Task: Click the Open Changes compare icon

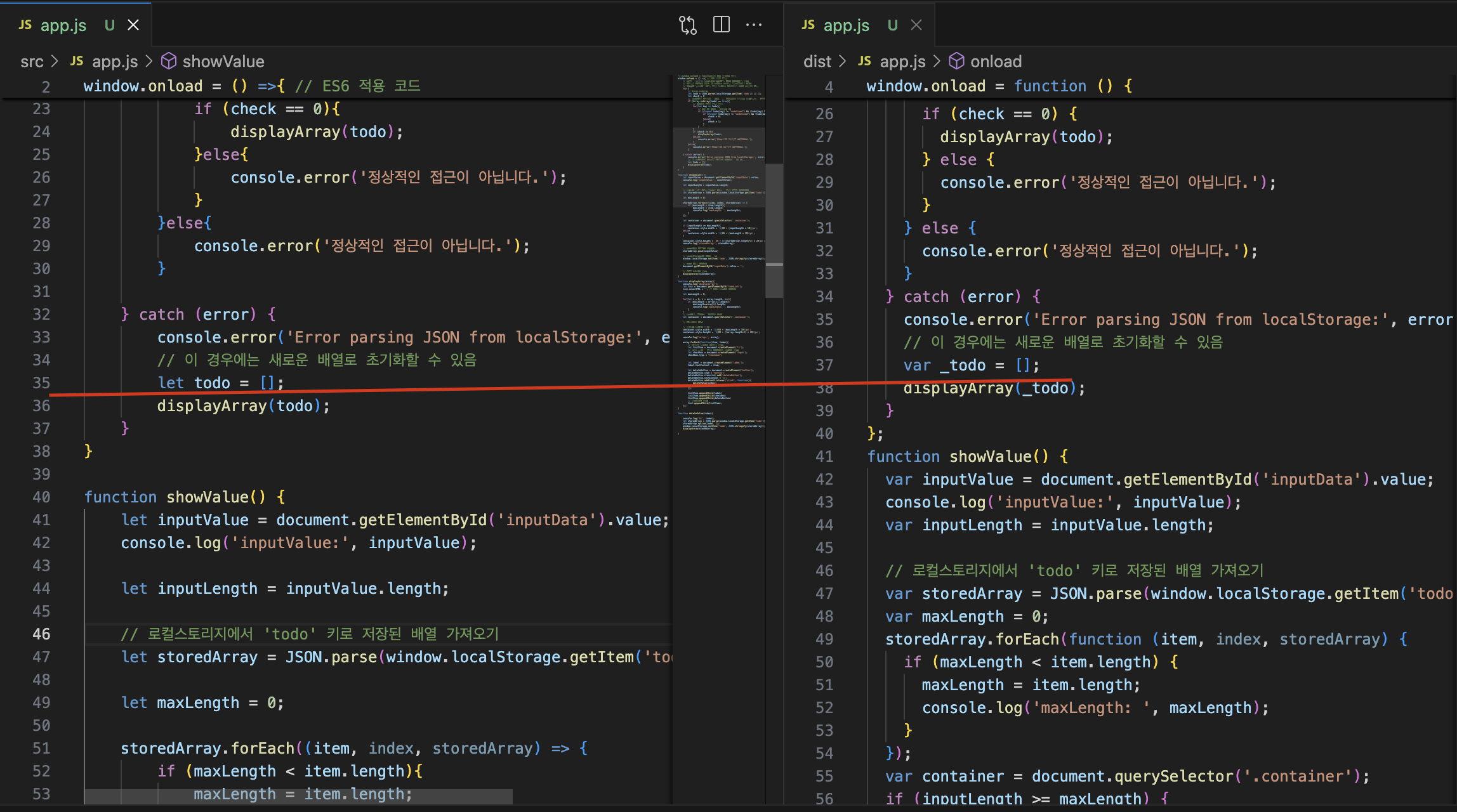Action: click(687, 25)
